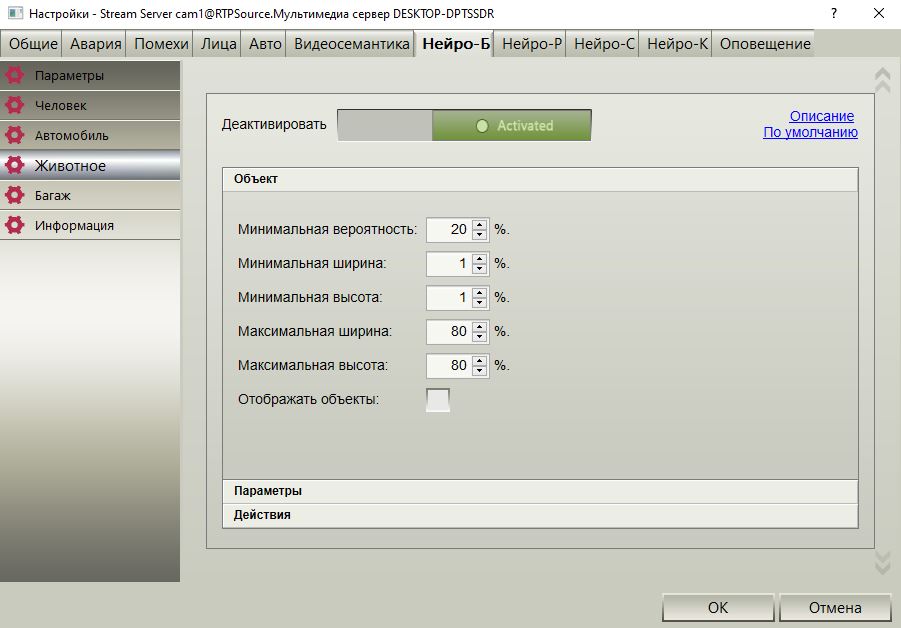The image size is (901, 628).
Task: Open the Лица tab
Action: 218,44
